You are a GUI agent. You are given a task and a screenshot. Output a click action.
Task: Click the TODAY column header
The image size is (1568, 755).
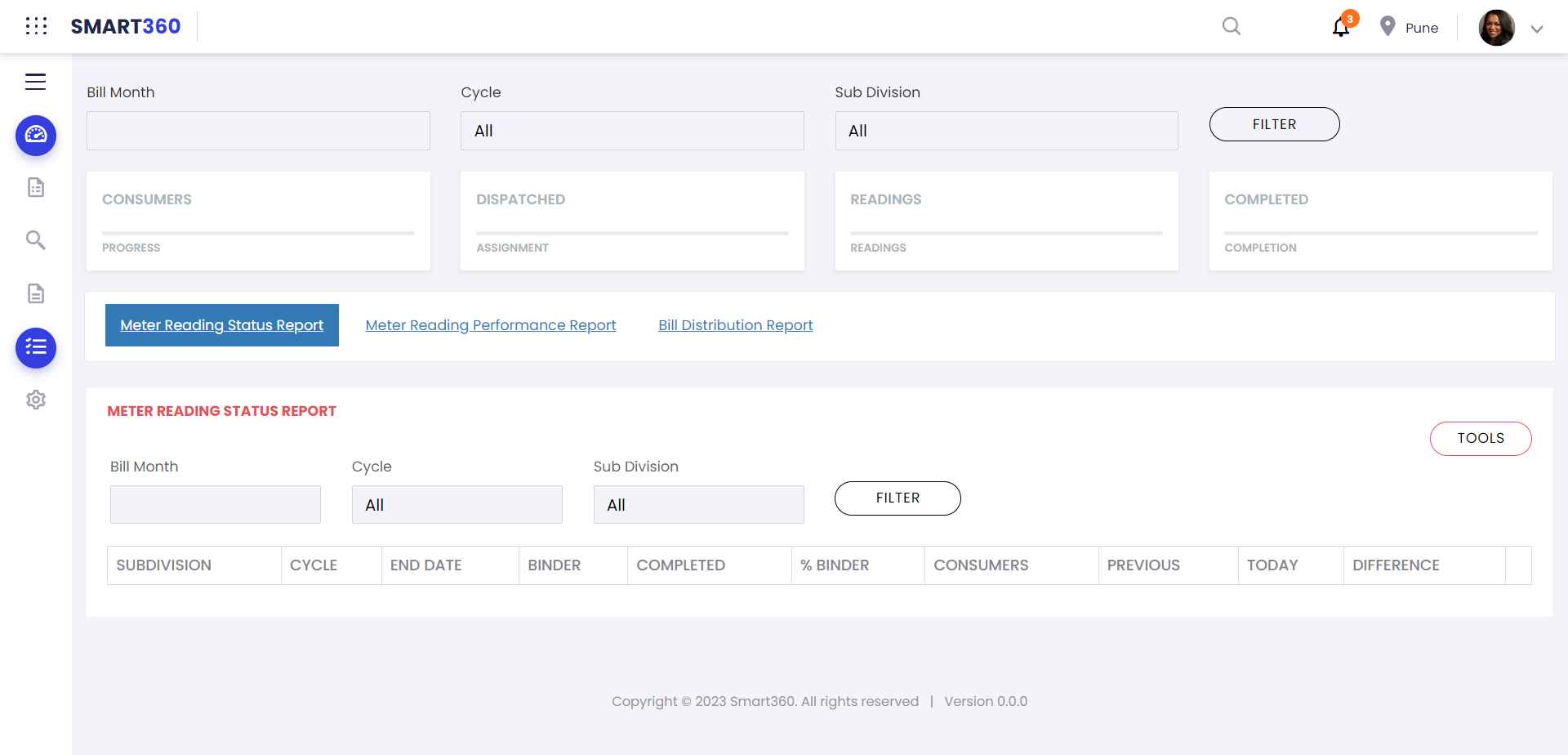1291,565
